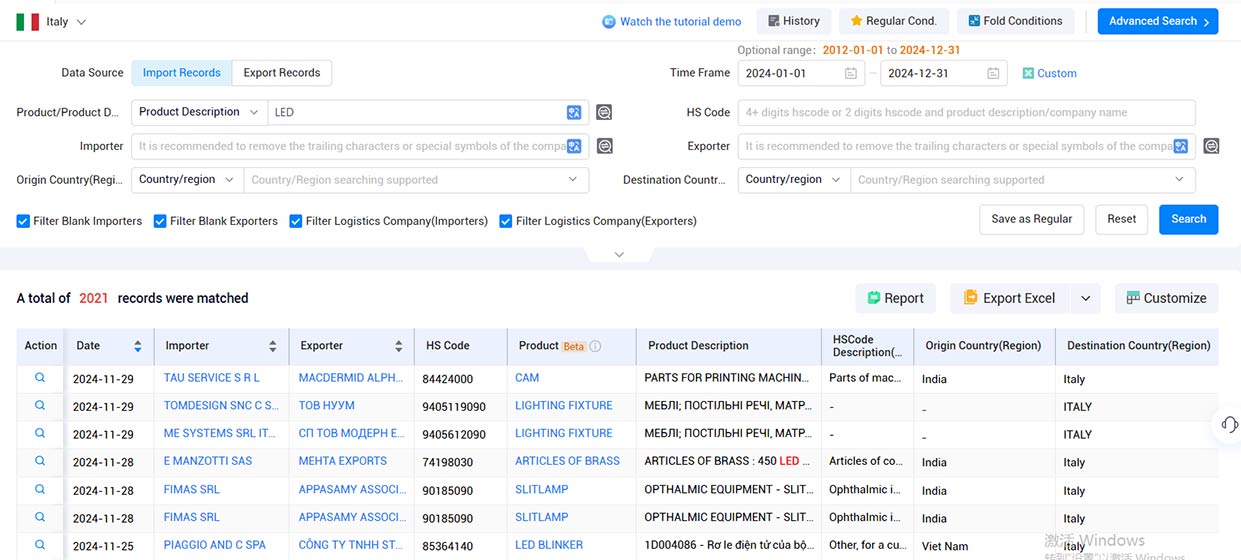Click translate icon in Exporter field
The image size is (1241, 560).
tap(1181, 146)
